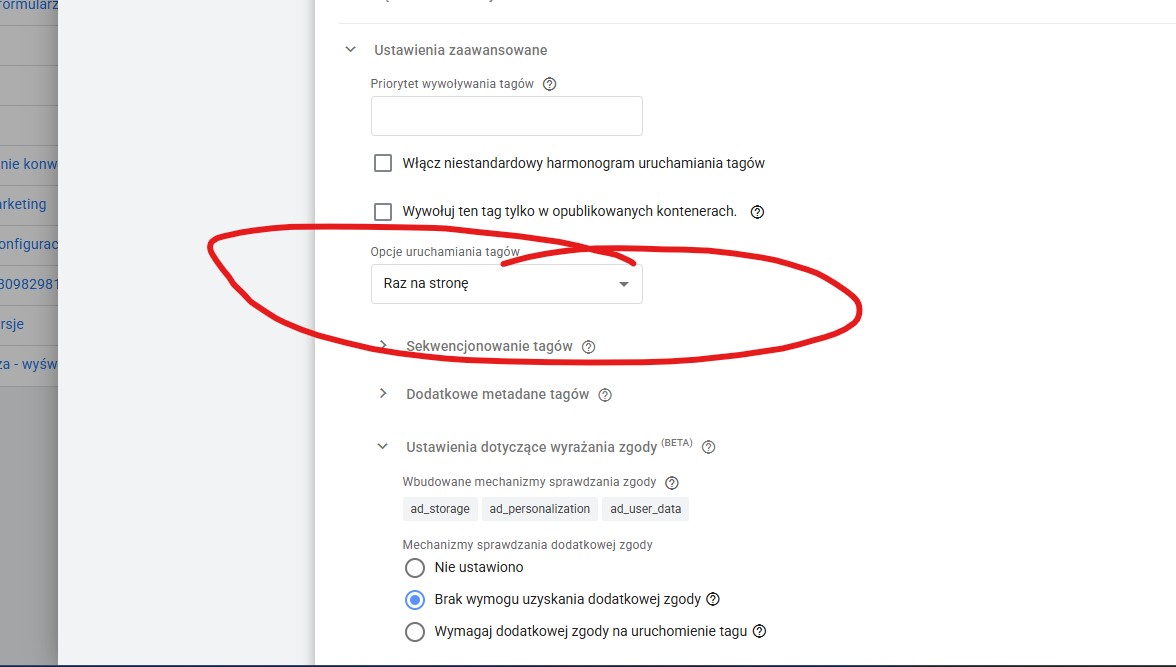
Task: Open help for Wbudowane mechanizmy sprawdzania zgody
Action: click(671, 482)
